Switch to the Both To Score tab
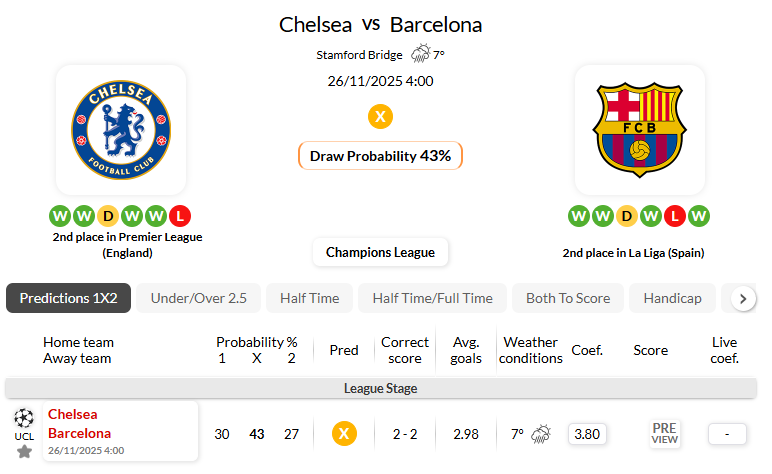 point(568,298)
